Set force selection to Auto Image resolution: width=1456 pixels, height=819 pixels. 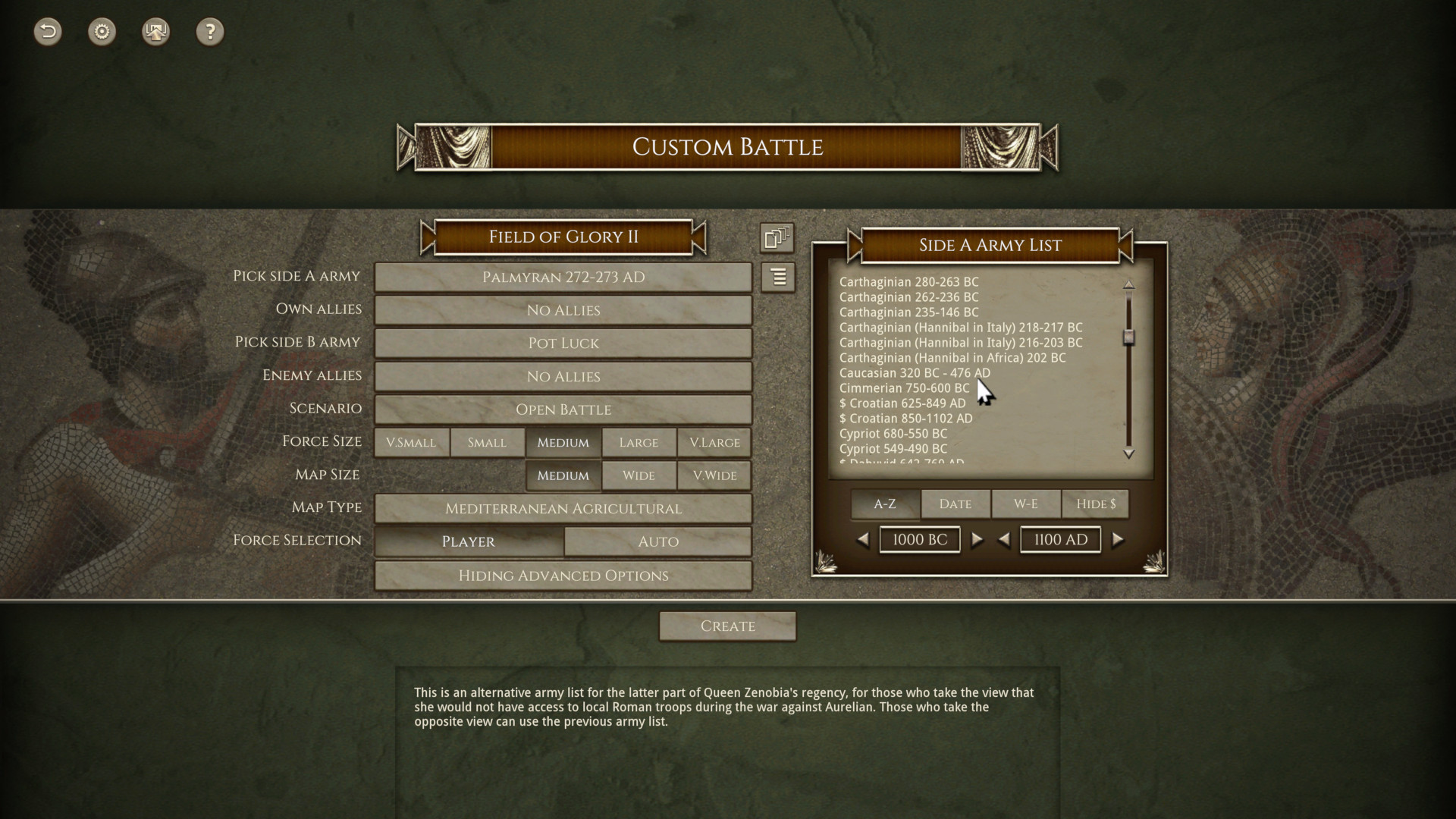pyautogui.click(x=657, y=541)
